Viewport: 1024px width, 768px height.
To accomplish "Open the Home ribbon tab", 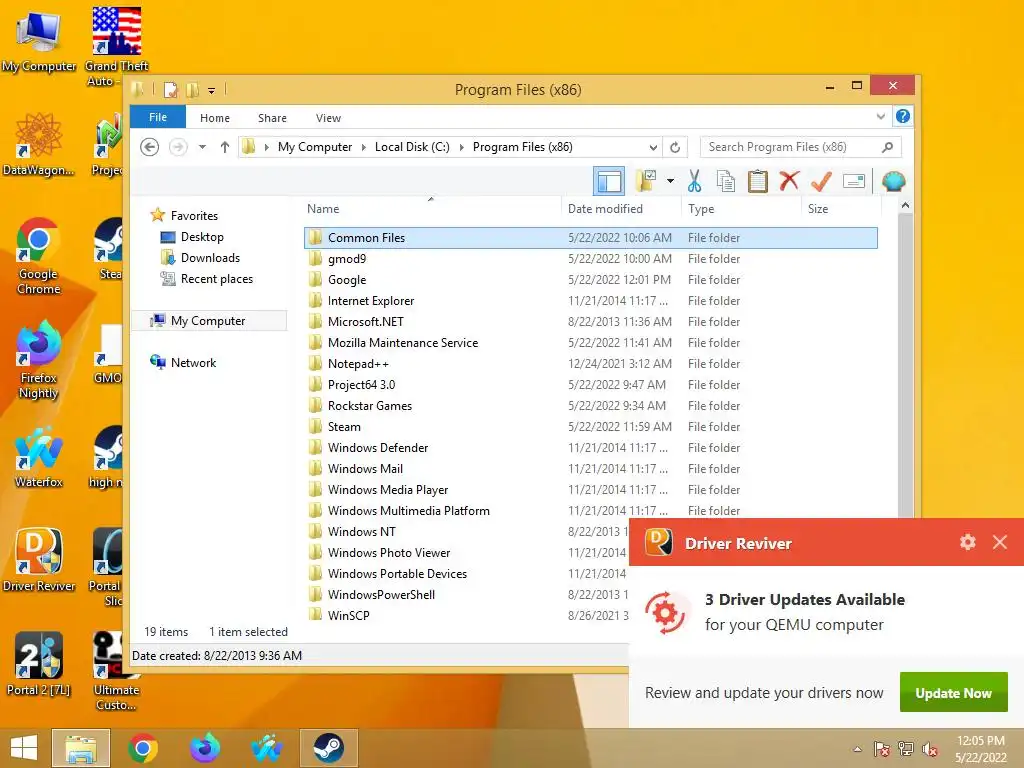I will tap(215, 118).
